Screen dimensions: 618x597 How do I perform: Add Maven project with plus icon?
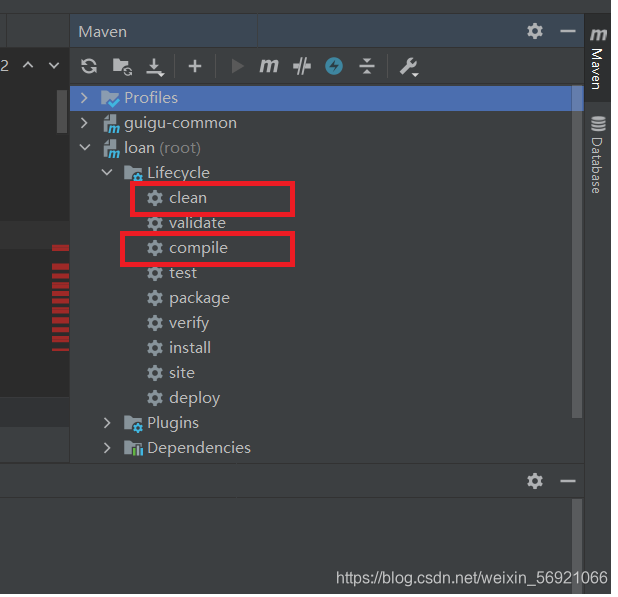click(195, 66)
